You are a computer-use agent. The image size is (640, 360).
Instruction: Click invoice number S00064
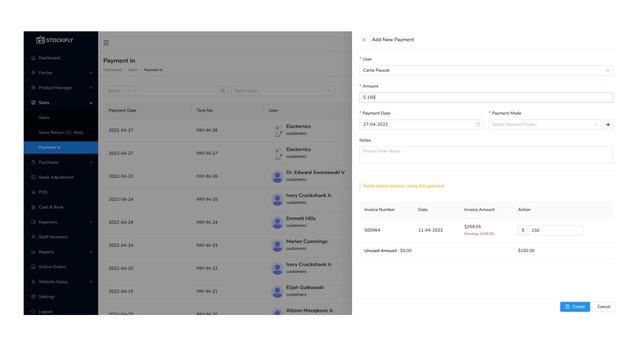[x=372, y=230]
